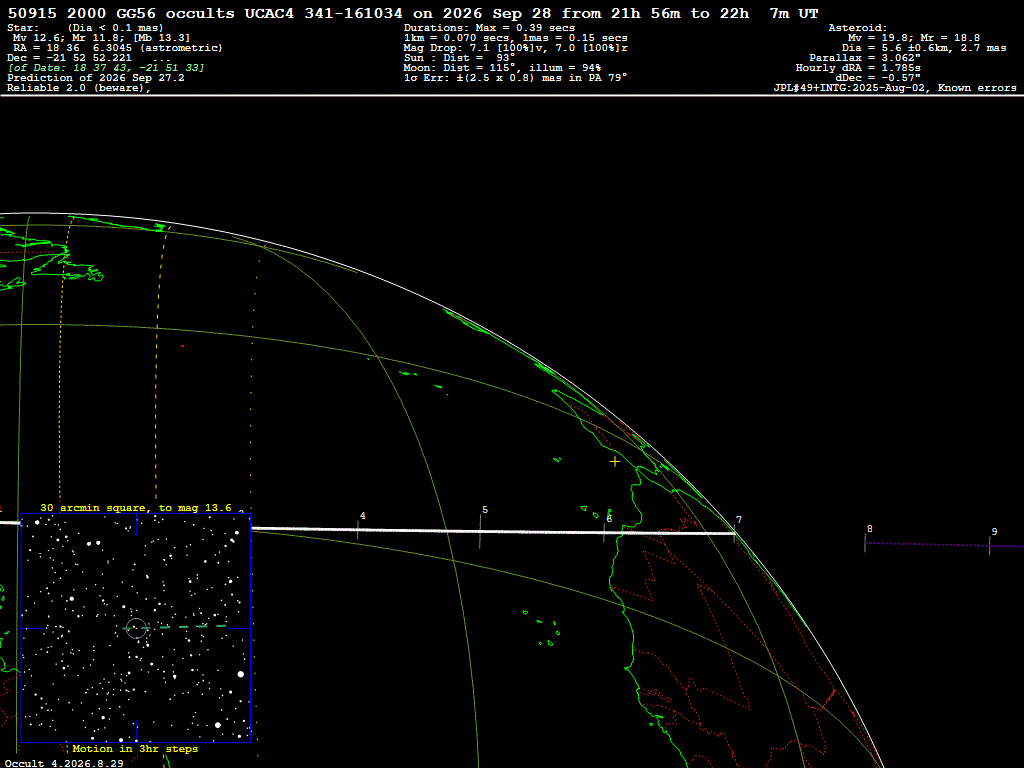
Task: Click the purple dotted path segment
Action: pyautogui.click(x=944, y=544)
